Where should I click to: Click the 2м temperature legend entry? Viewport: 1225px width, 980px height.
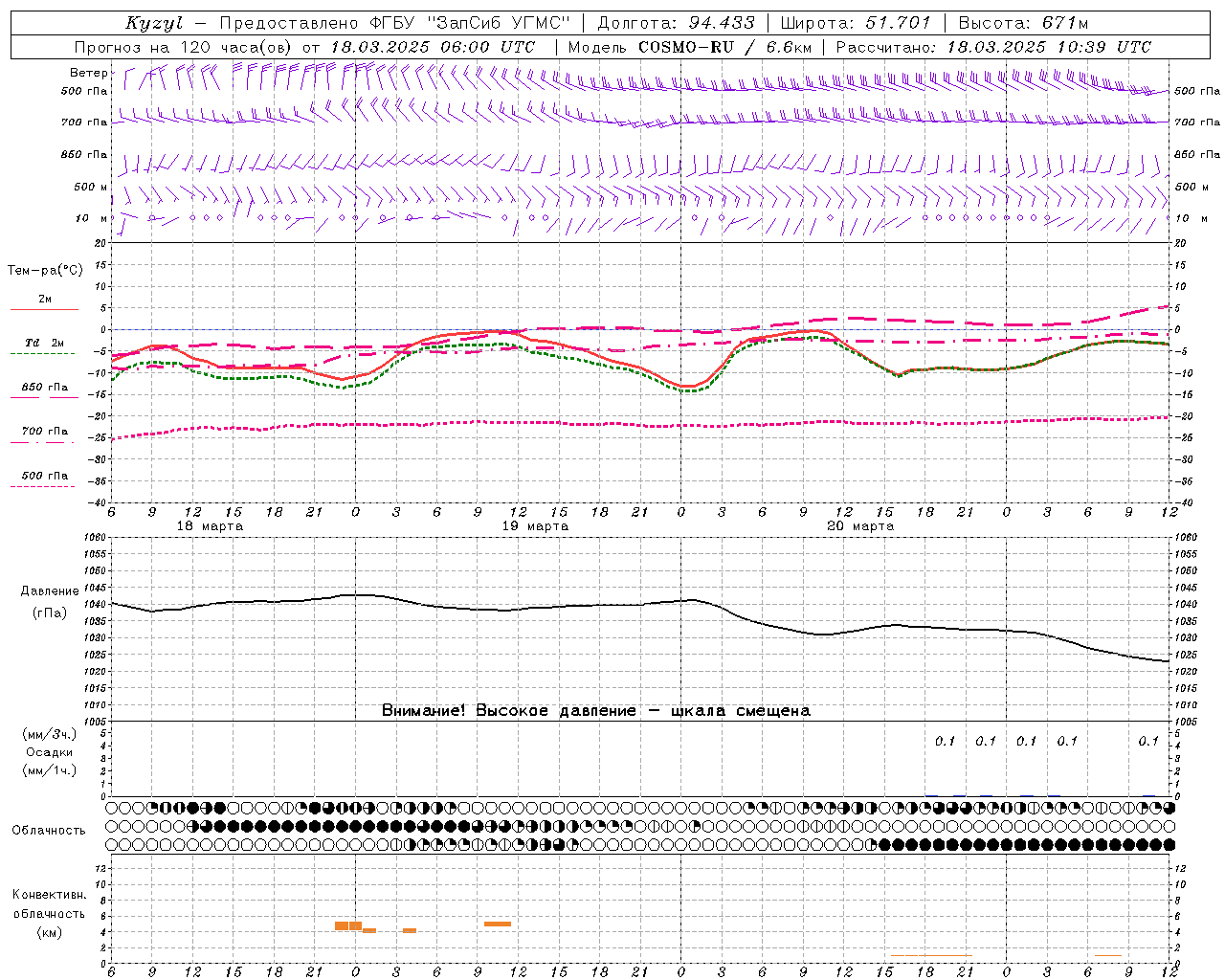[x=45, y=300]
